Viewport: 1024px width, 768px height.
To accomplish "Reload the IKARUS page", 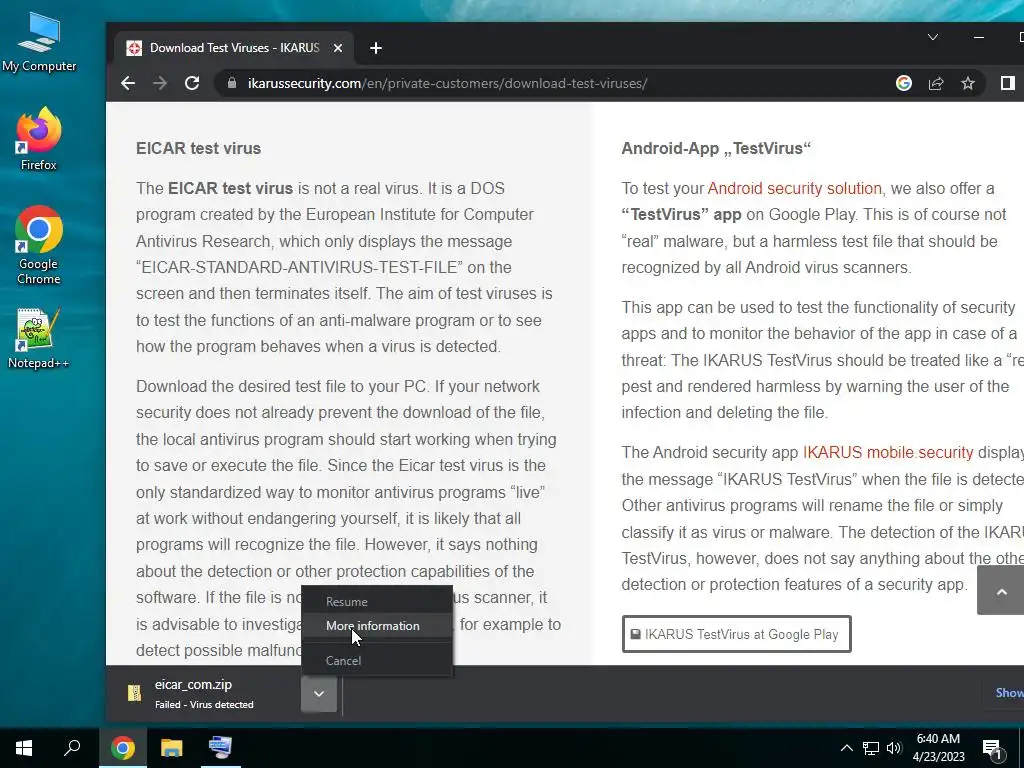I will point(192,83).
